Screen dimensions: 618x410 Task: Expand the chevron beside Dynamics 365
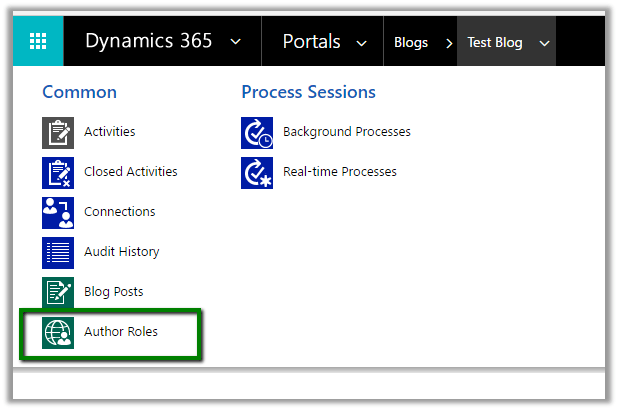coord(235,42)
